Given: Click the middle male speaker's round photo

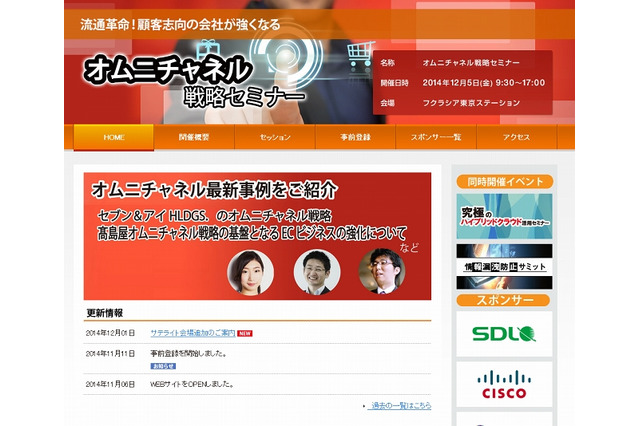Looking at the screenshot, I should click(317, 272).
